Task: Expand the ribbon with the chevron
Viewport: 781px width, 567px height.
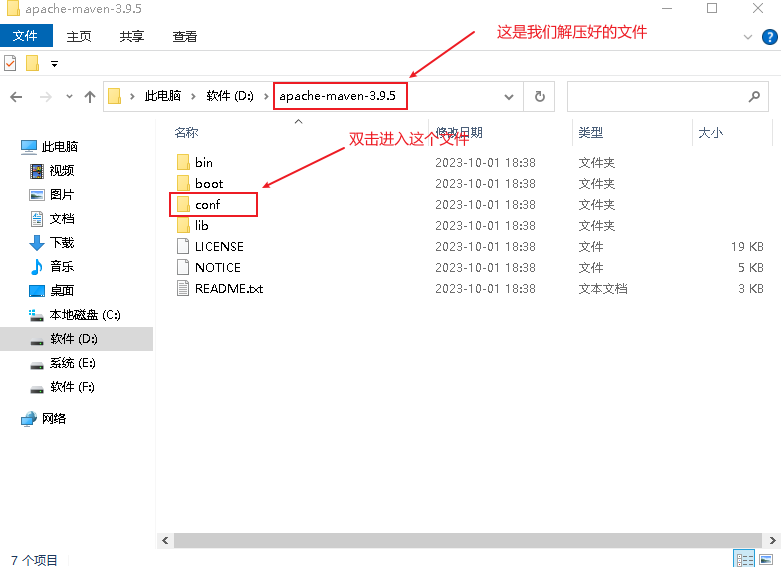Action: (748, 37)
